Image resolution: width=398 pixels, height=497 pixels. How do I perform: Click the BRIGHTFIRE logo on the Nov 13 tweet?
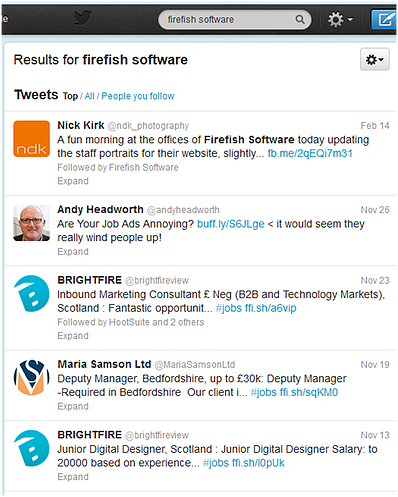click(31, 448)
